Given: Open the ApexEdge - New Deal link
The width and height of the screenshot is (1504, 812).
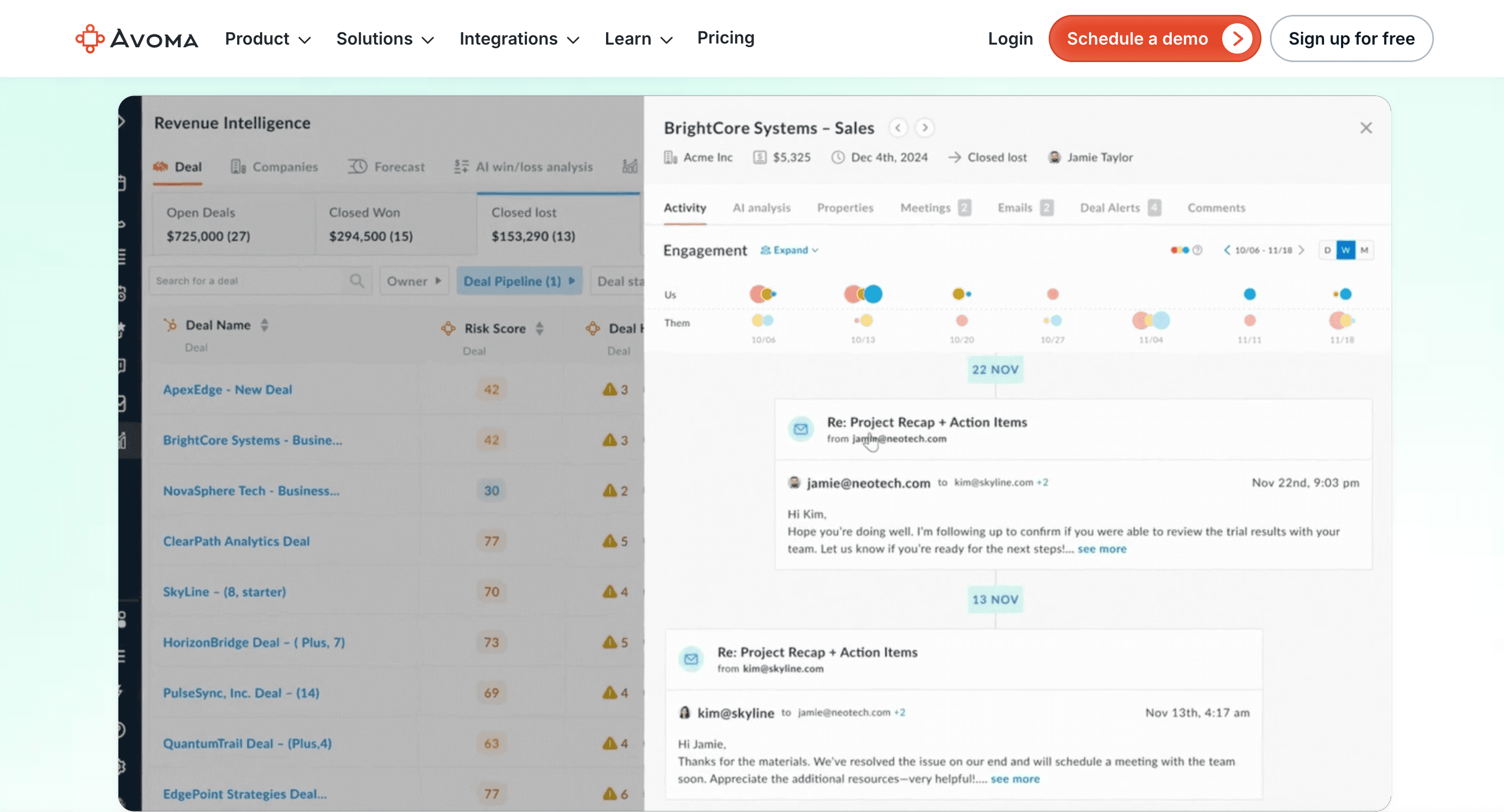Looking at the screenshot, I should [228, 390].
